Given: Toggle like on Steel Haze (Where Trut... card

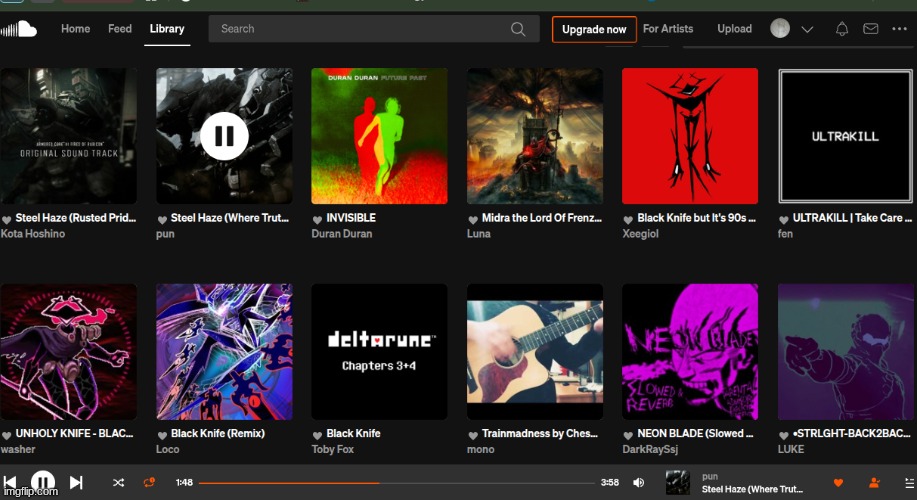Looking at the screenshot, I should 162,219.
